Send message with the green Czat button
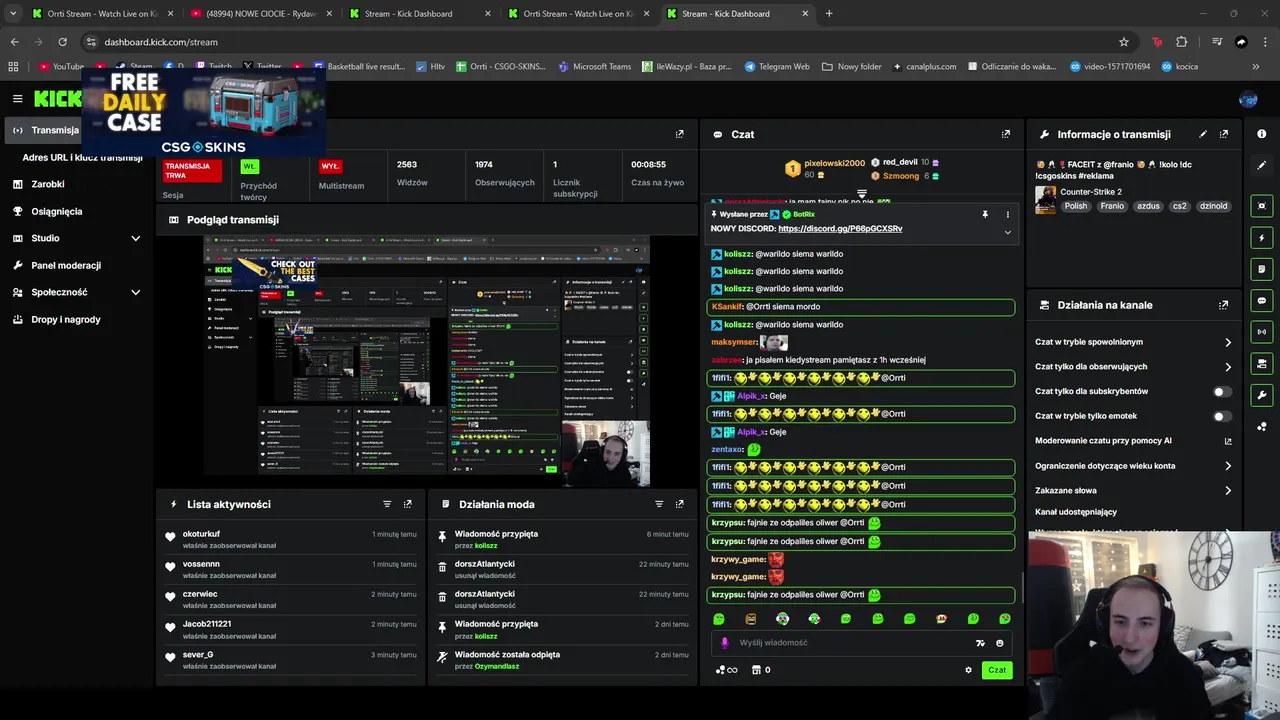 click(x=996, y=670)
